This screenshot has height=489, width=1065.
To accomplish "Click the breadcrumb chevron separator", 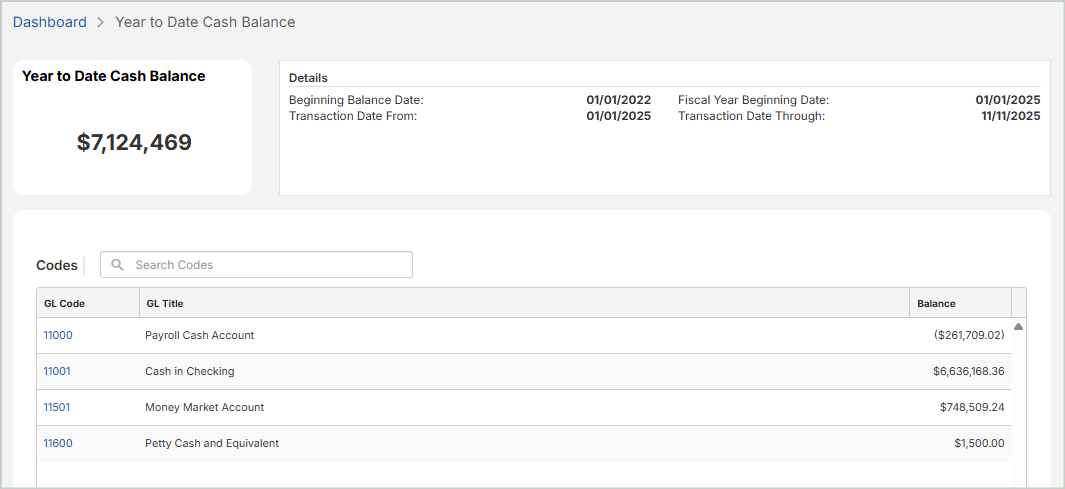I will [101, 22].
